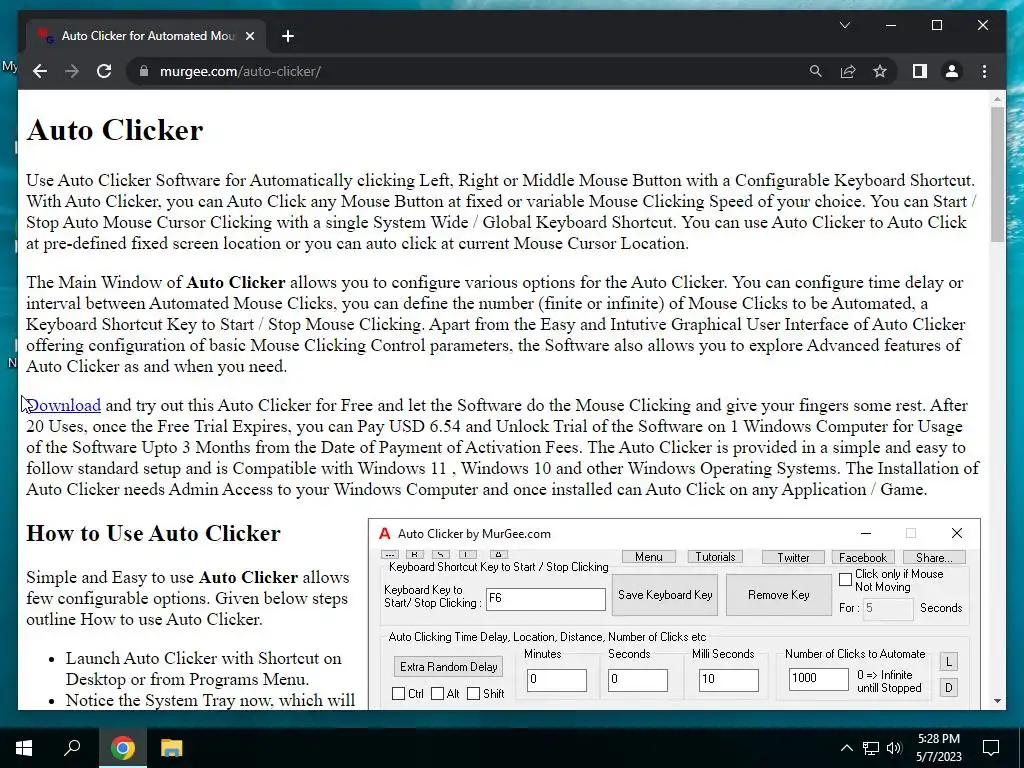Open Windows taskbar search

tap(72, 748)
